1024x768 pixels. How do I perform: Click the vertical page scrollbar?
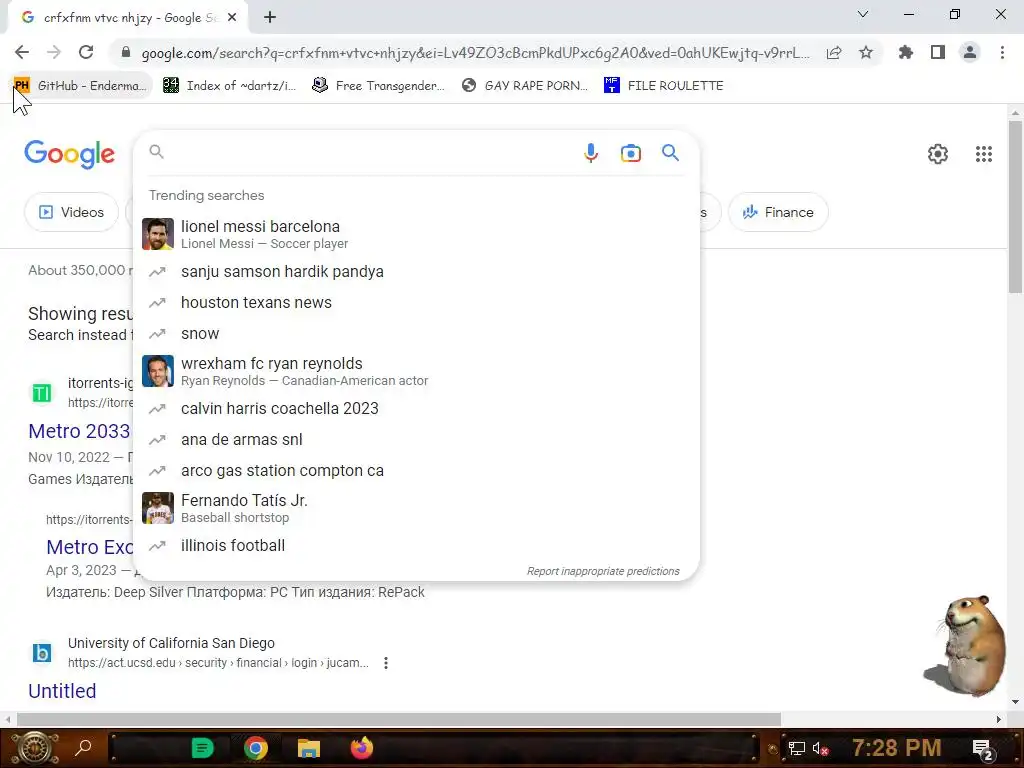1015,206
